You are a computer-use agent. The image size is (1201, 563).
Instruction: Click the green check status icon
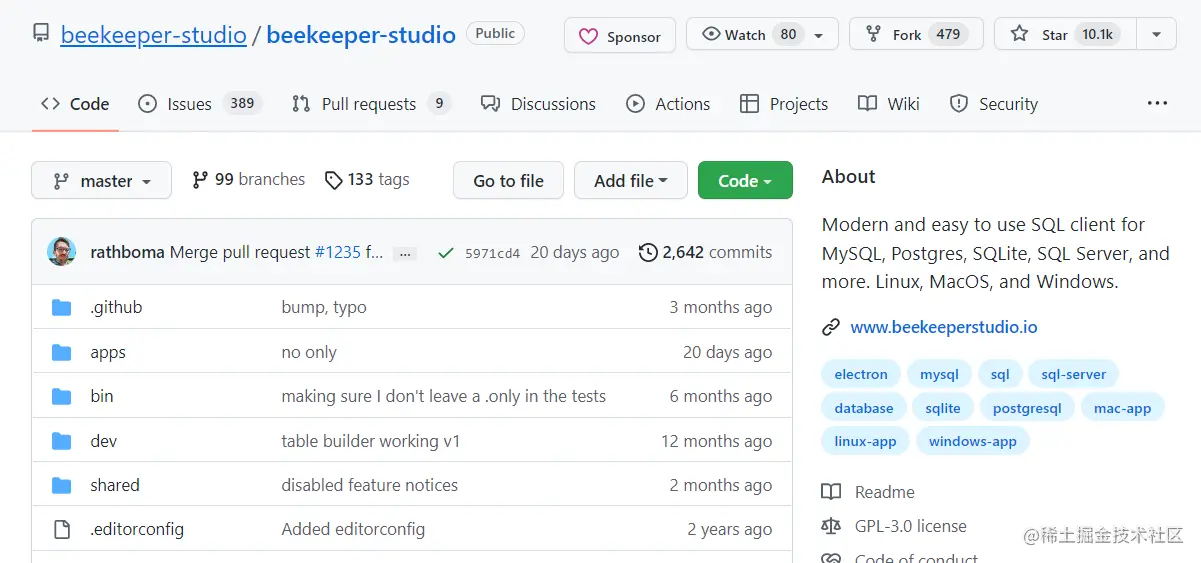445,253
